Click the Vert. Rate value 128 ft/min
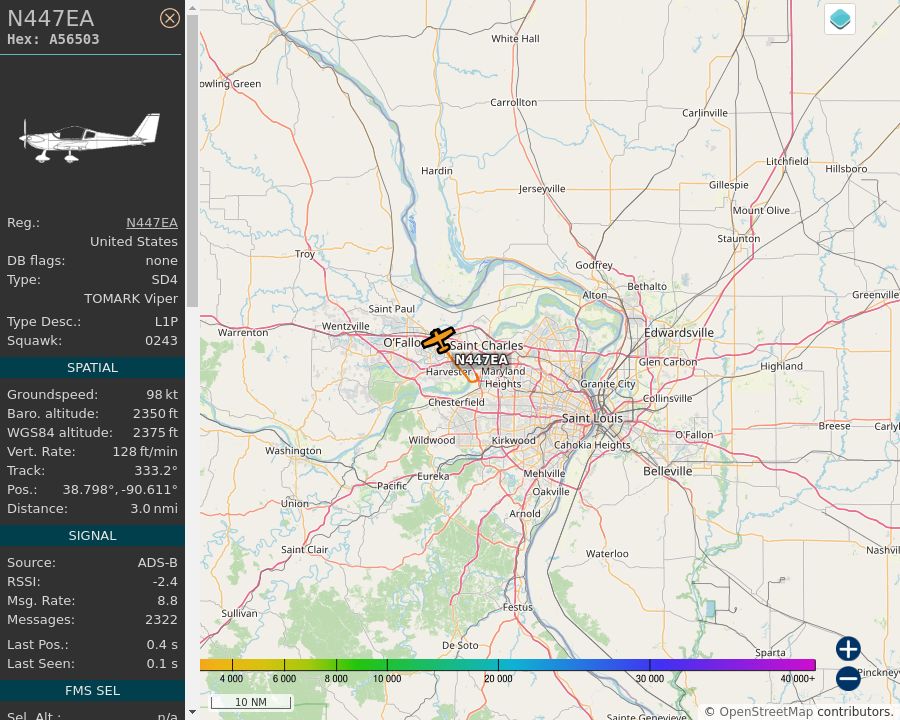900x720 pixels. (145, 451)
